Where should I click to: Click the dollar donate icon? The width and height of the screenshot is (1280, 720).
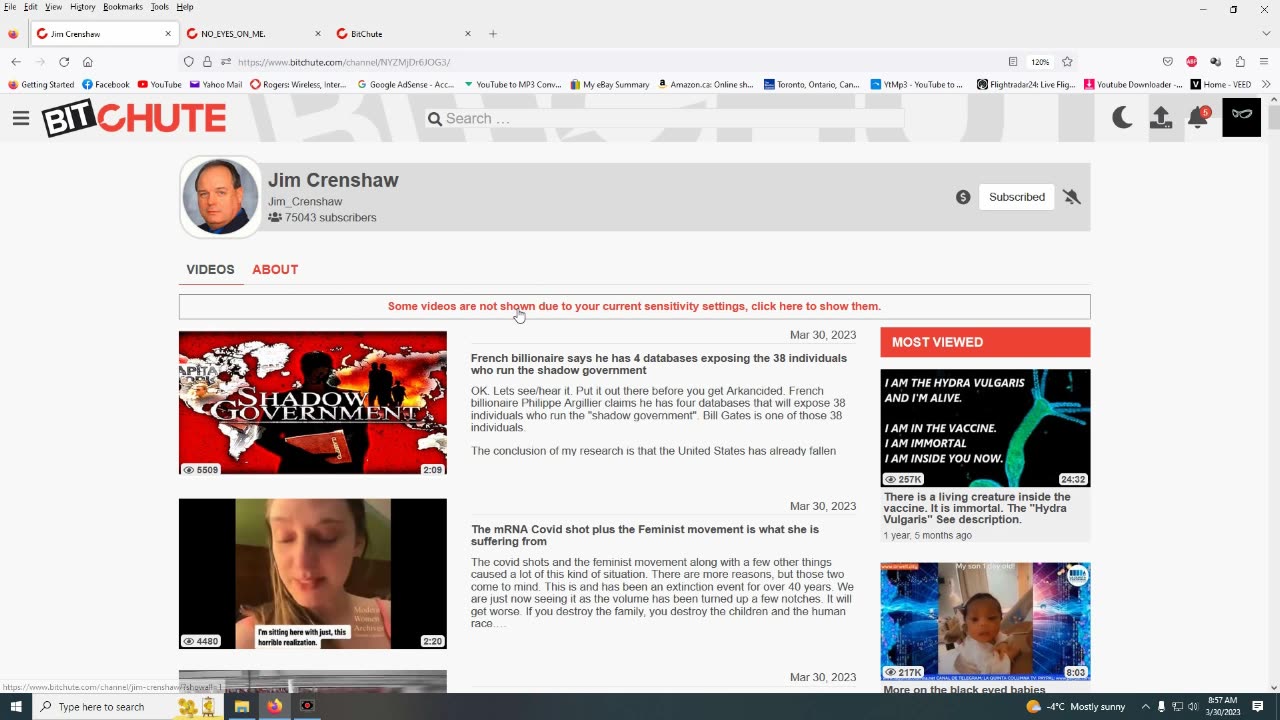click(963, 197)
